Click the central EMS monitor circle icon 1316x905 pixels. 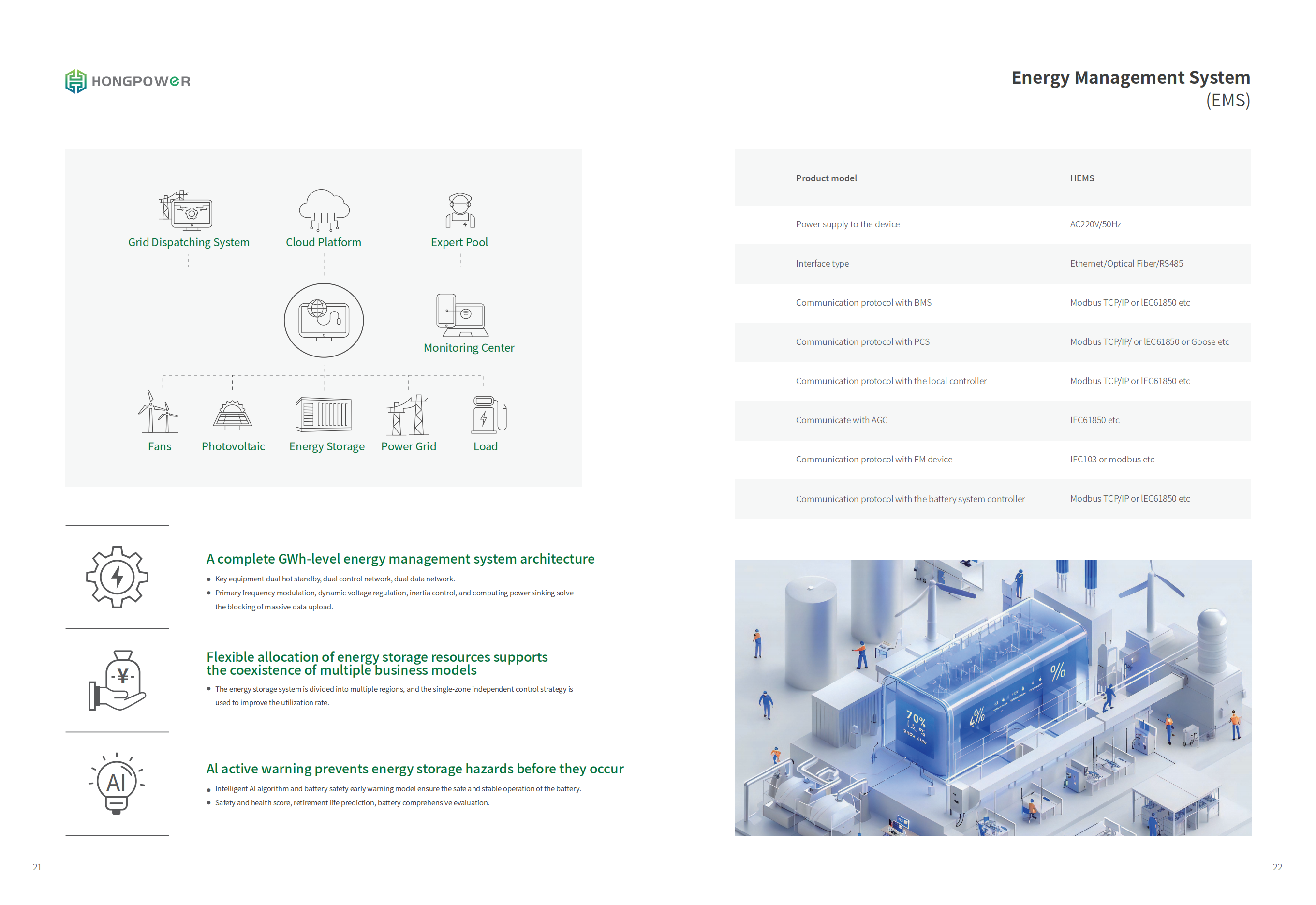tap(324, 320)
